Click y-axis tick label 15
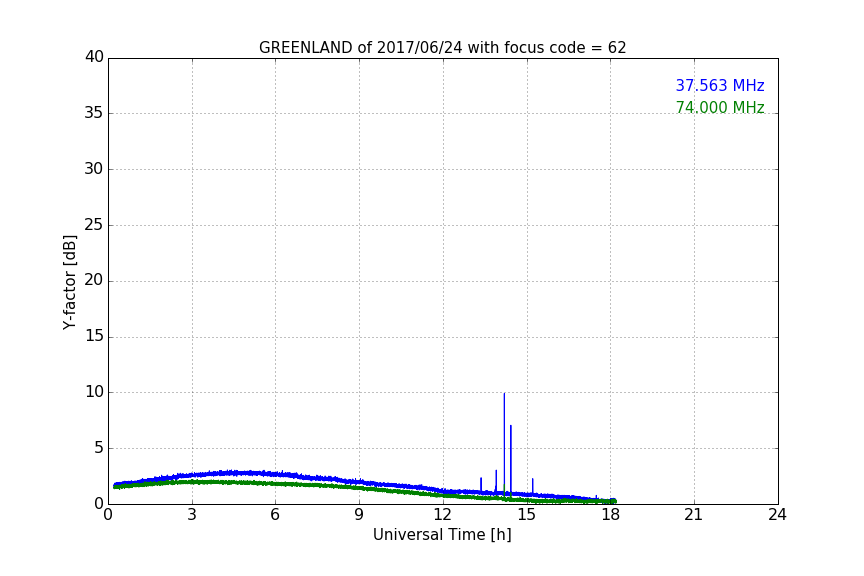This screenshot has height=576, width=864. pyautogui.click(x=94, y=336)
